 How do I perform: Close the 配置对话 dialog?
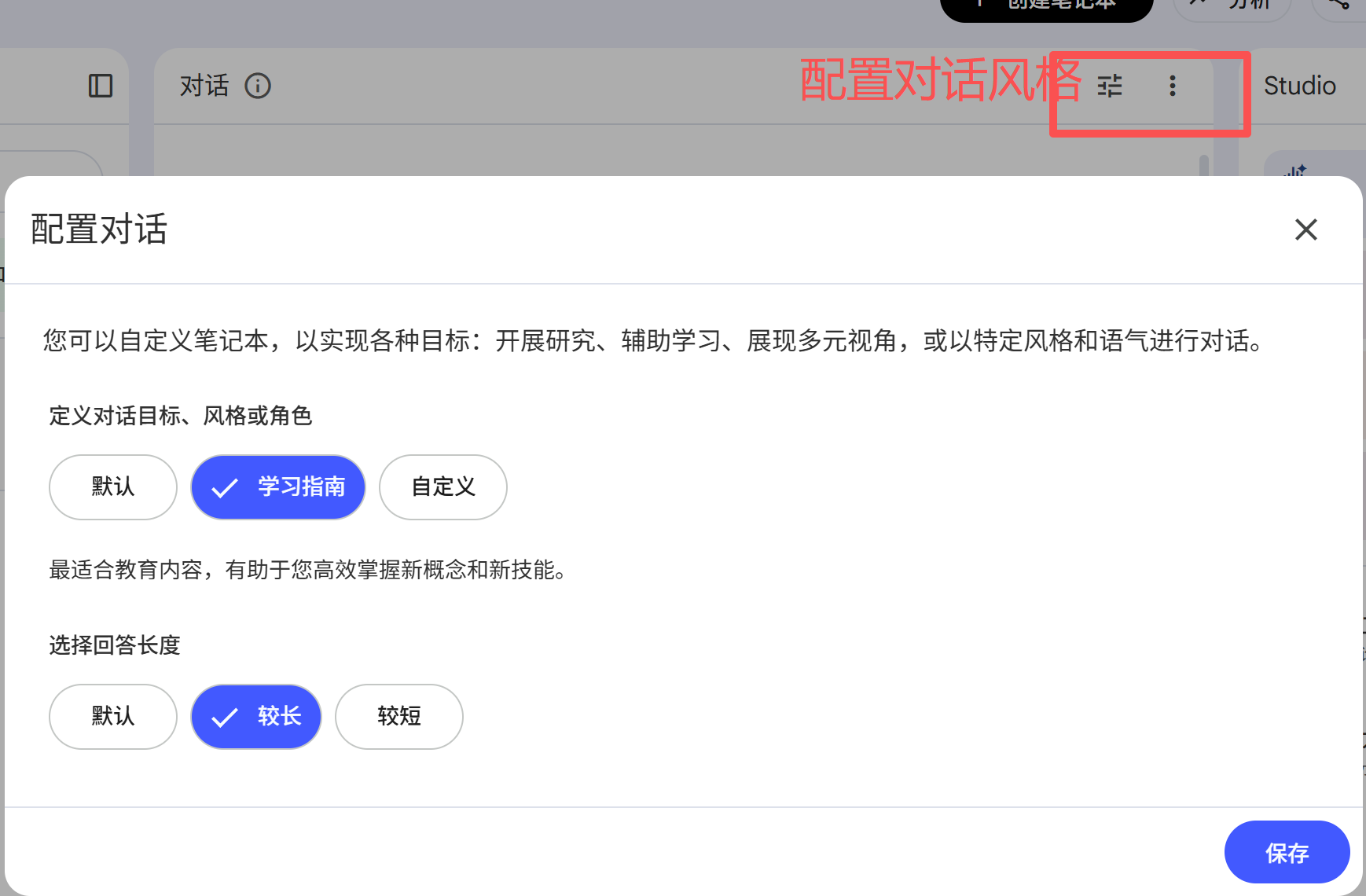[x=1305, y=230]
